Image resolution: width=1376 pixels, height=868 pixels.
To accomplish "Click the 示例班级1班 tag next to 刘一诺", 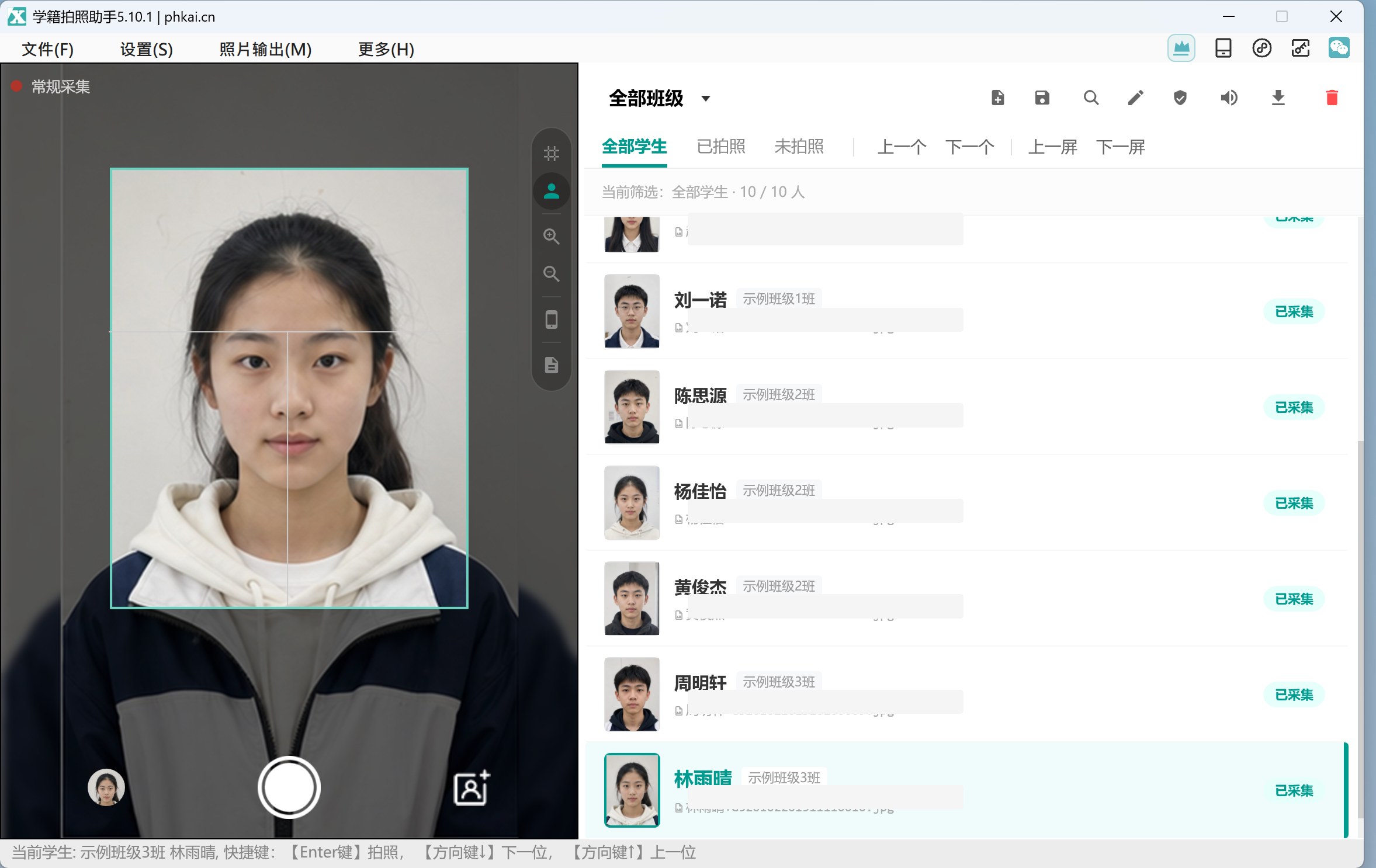I will 779,299.
